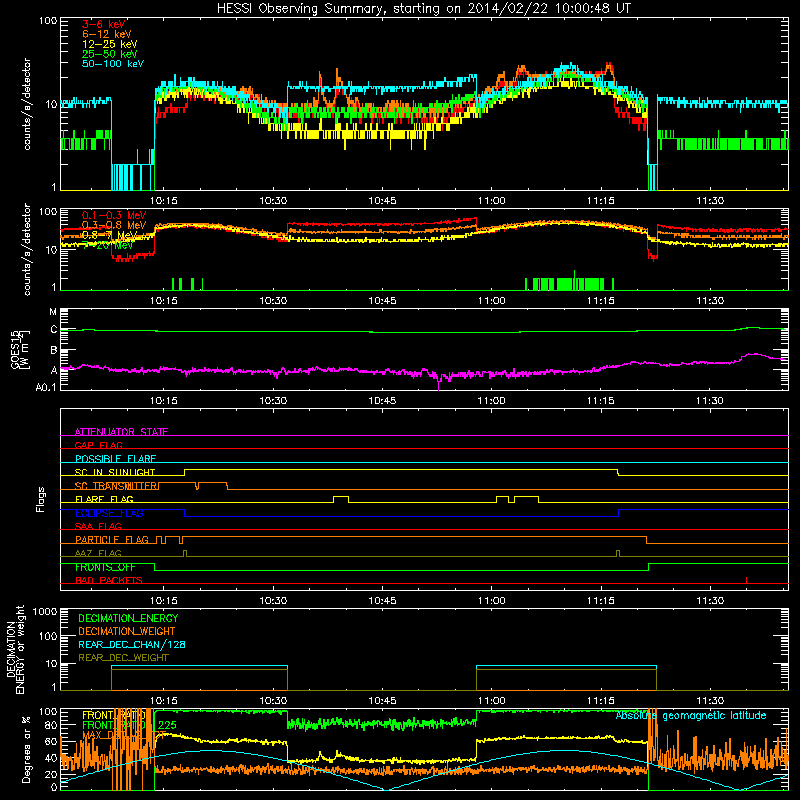Select the FRONTS_OFF flag label

(x=105, y=567)
